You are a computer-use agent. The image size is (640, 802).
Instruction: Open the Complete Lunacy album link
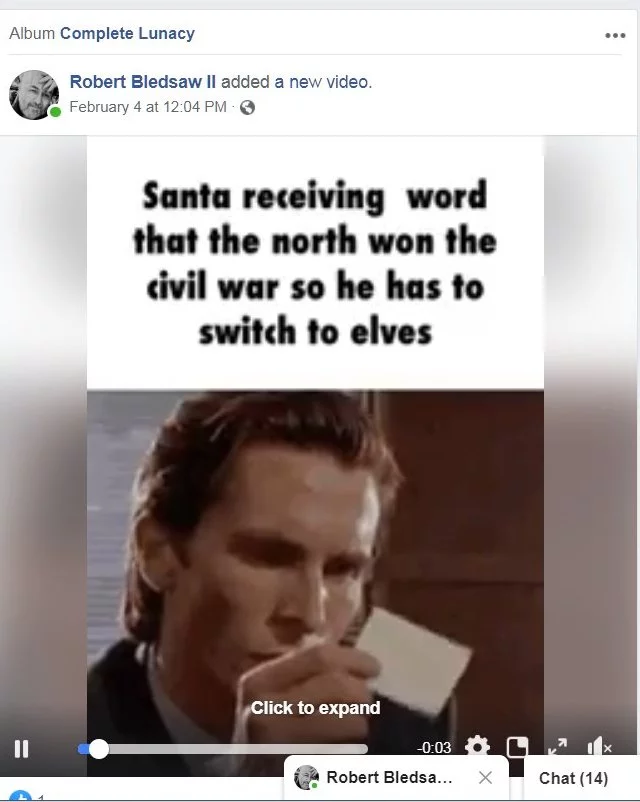(x=127, y=33)
